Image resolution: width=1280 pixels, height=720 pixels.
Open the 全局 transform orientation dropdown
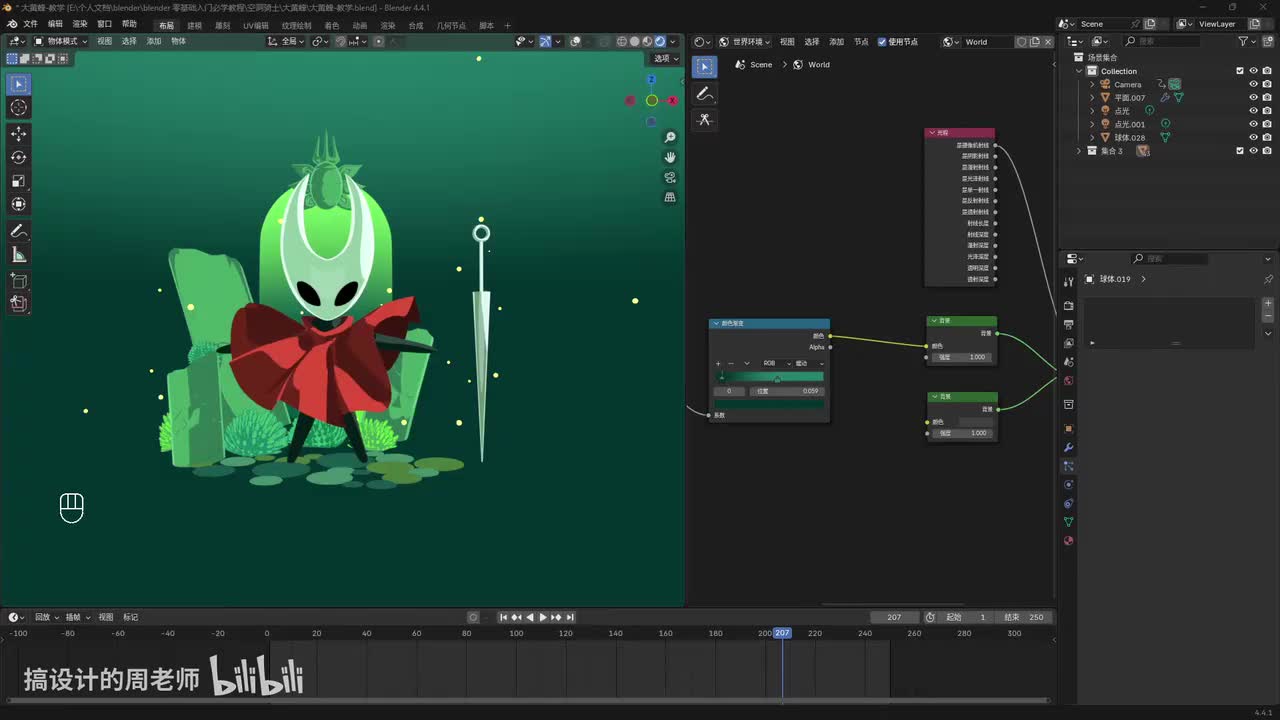coord(285,41)
